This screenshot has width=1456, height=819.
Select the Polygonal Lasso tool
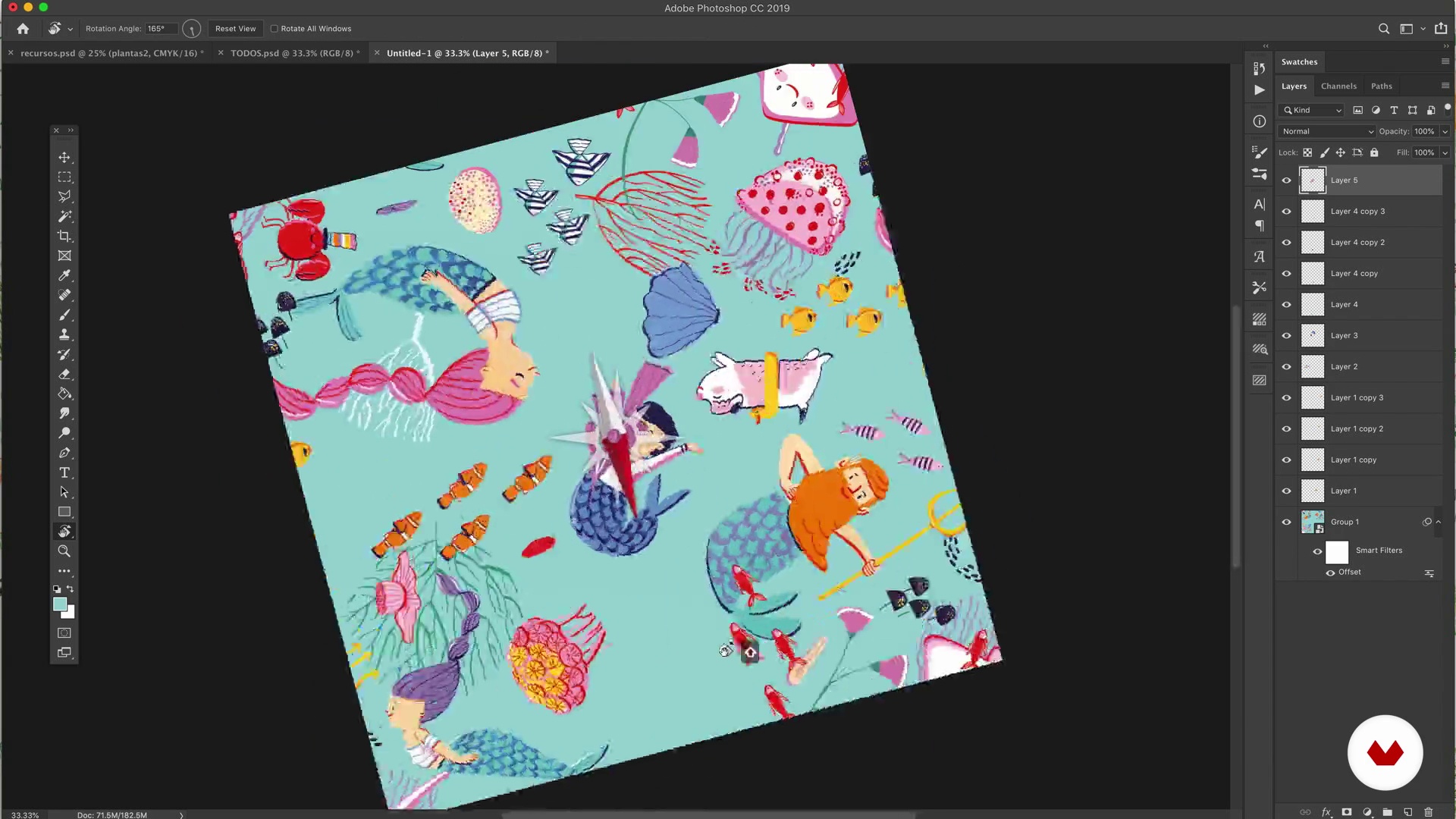pyautogui.click(x=64, y=196)
